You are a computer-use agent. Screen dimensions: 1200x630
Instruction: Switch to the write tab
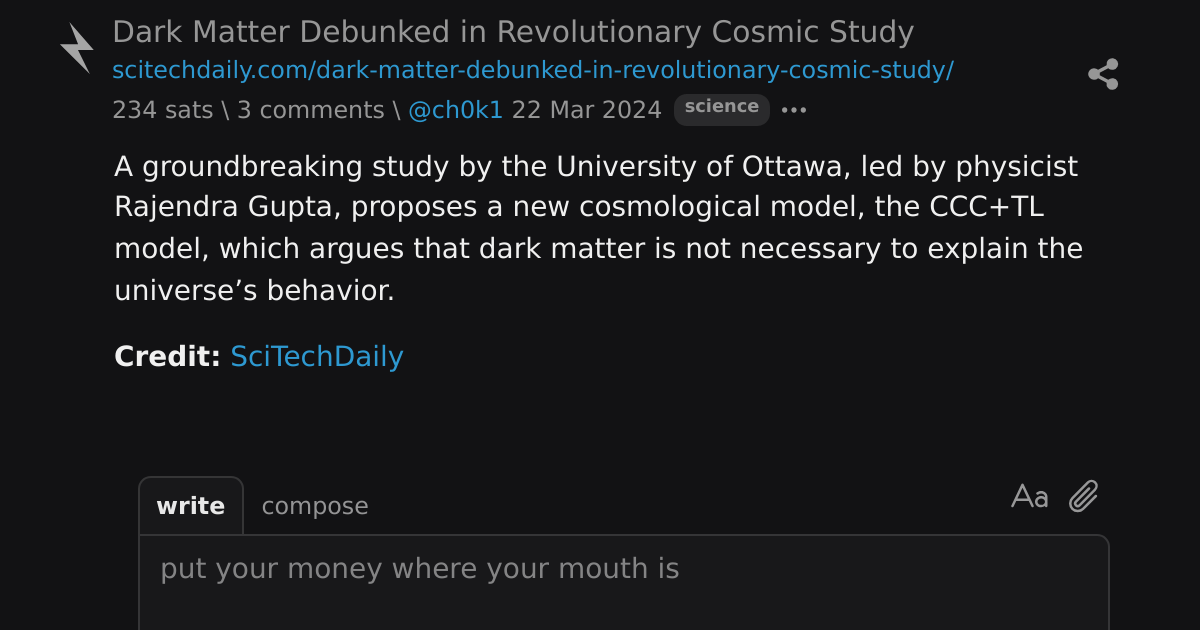[190, 506]
